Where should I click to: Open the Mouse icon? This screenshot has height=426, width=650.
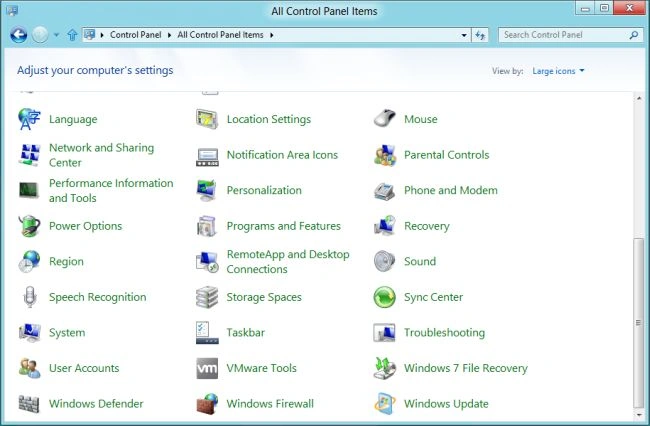[384, 119]
